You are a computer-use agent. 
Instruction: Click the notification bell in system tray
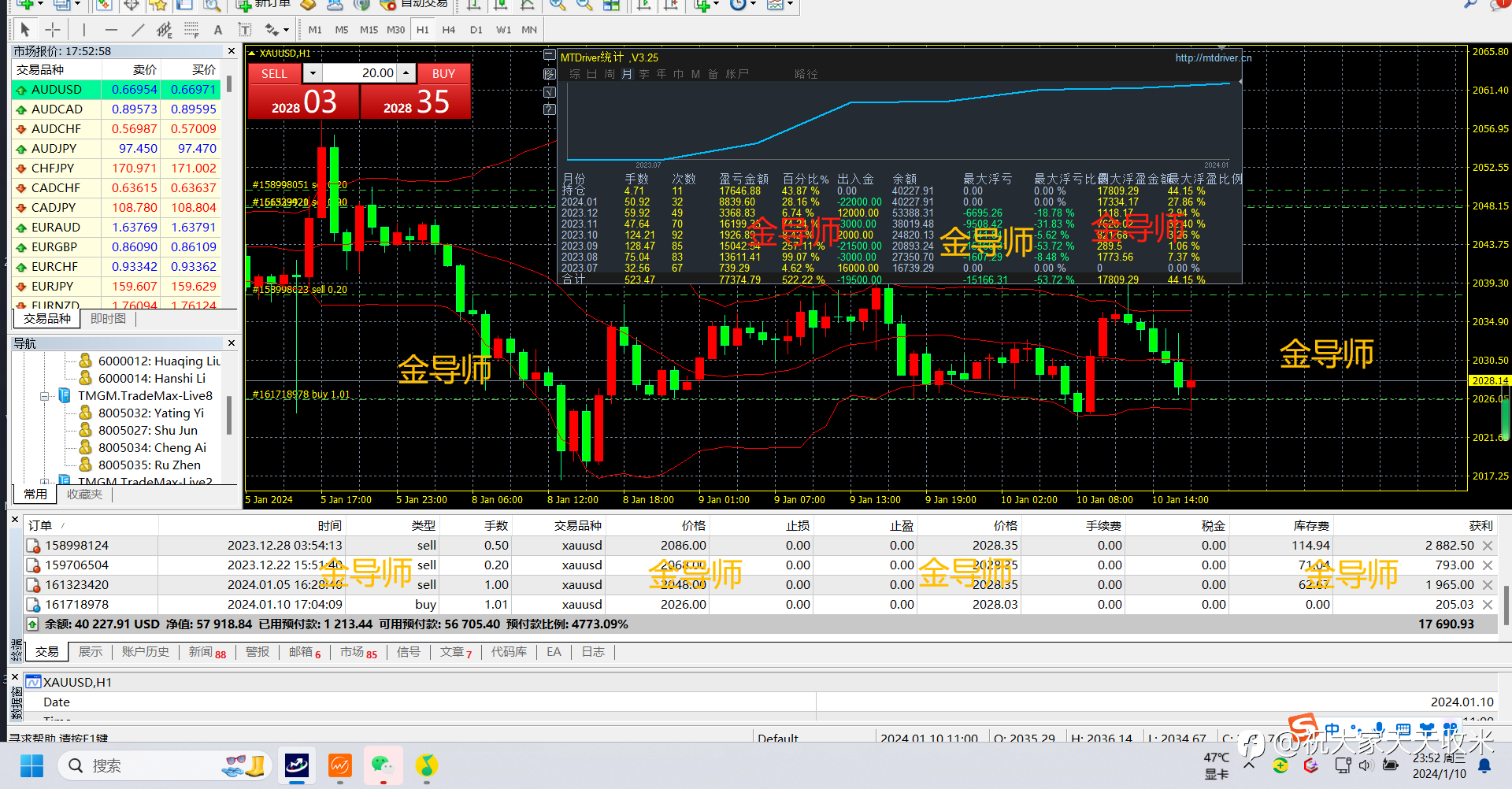(1484, 765)
